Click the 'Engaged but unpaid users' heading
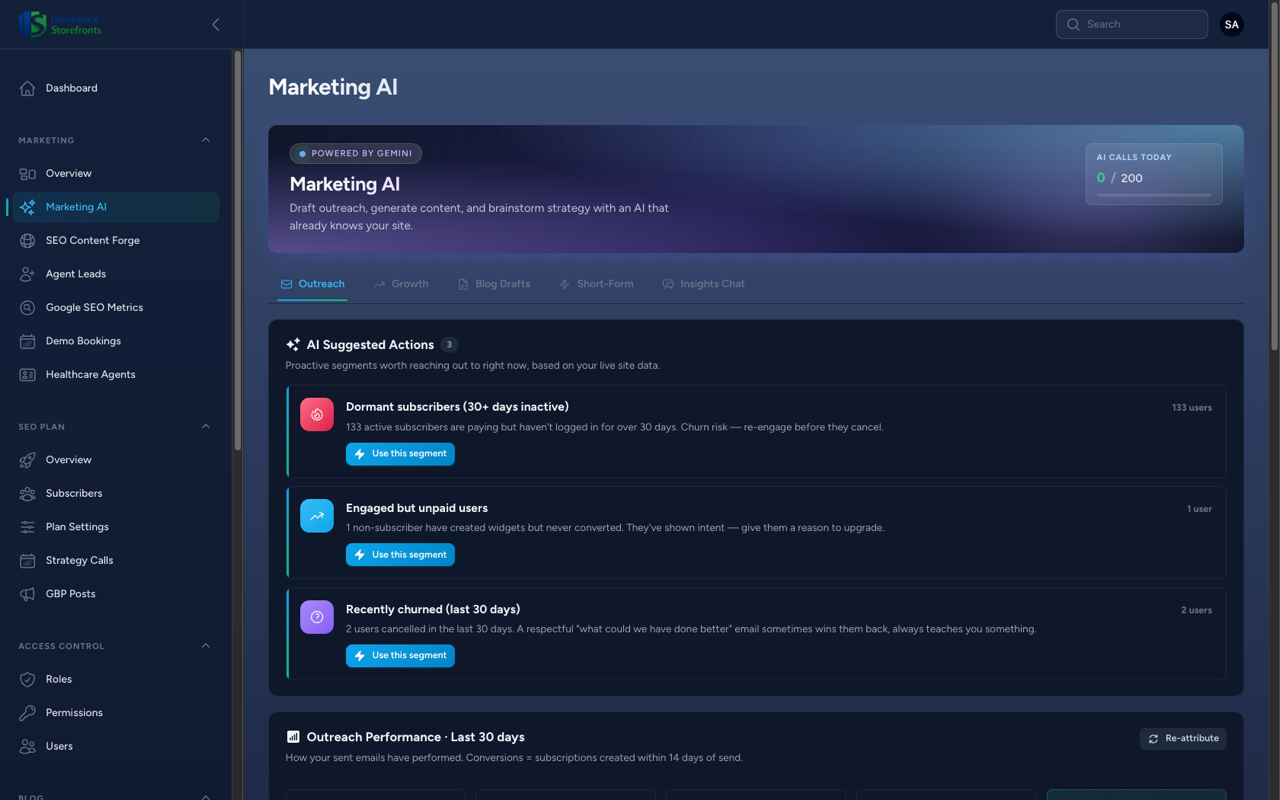Viewport: 1280px width, 800px height. [417, 508]
